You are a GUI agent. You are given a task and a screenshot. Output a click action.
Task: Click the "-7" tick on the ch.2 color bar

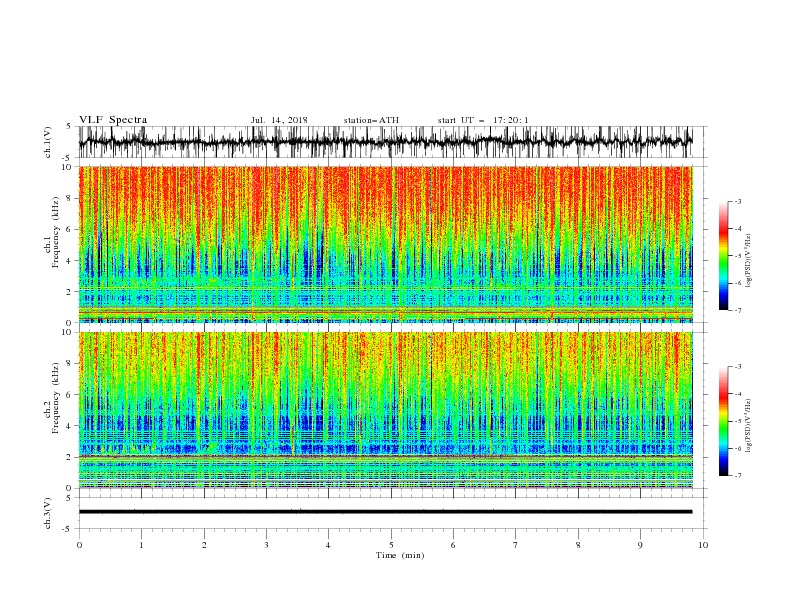[738, 476]
